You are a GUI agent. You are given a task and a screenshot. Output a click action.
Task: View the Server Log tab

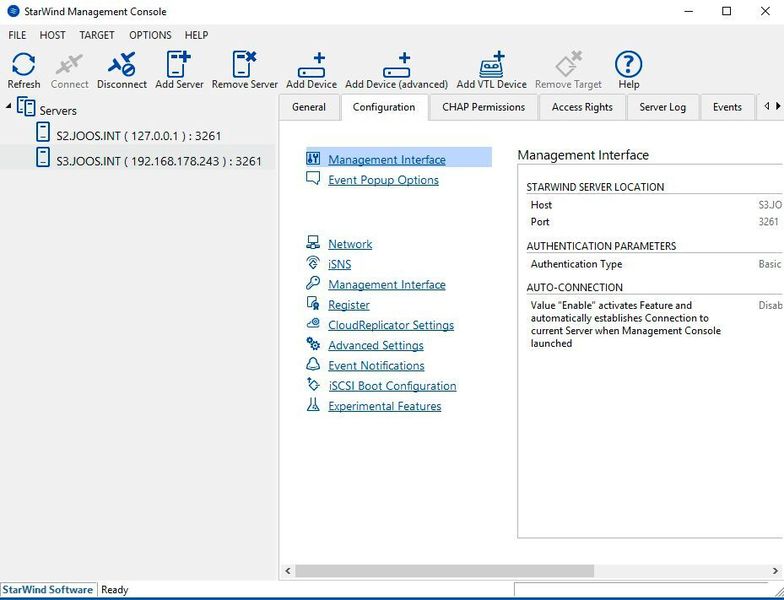tap(662, 107)
